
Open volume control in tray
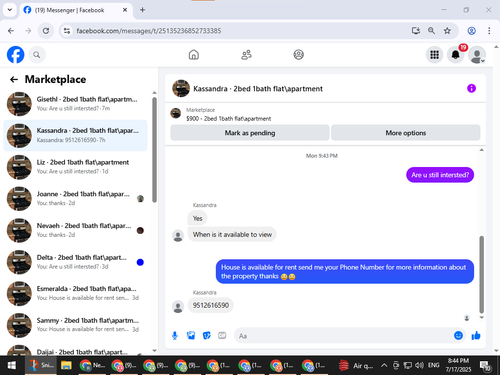click(x=419, y=366)
